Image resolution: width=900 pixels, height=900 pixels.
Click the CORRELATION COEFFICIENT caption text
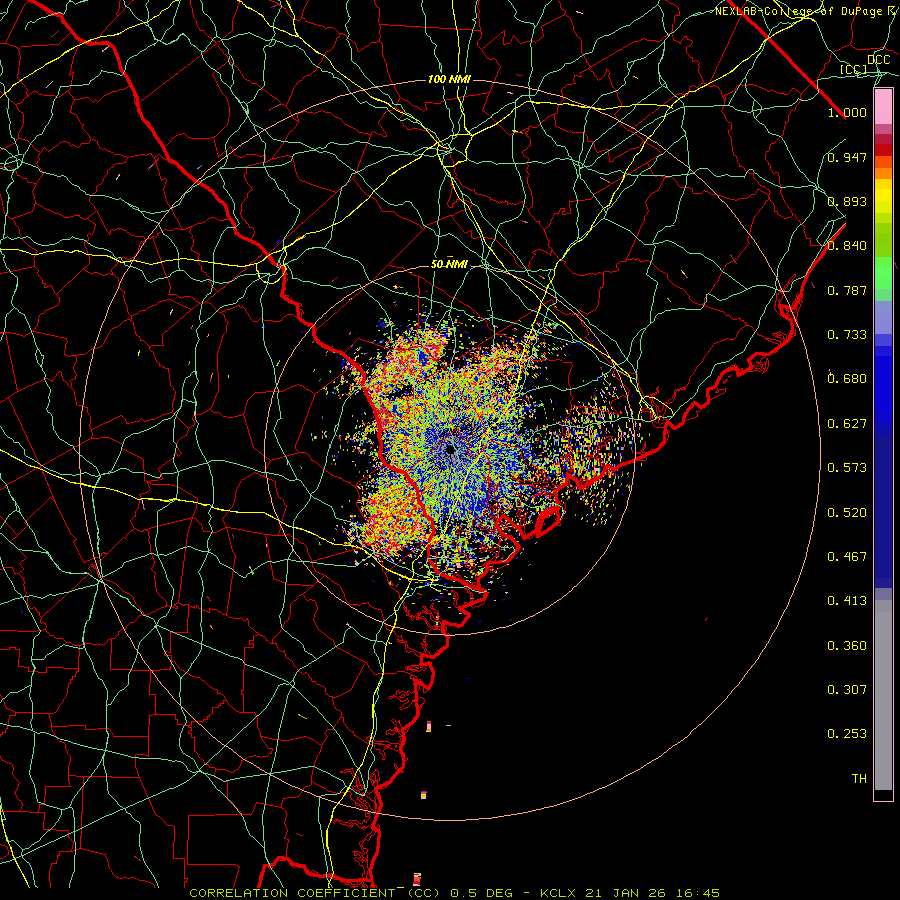tap(292, 893)
